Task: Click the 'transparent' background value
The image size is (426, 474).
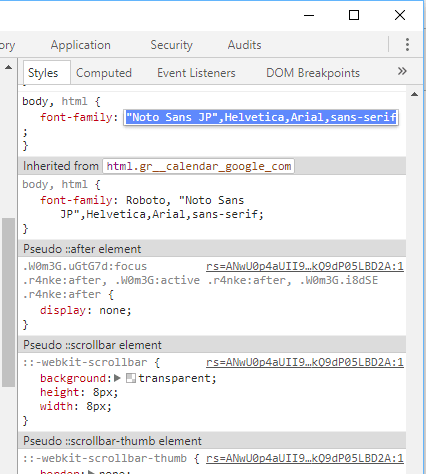Action: click(175, 378)
